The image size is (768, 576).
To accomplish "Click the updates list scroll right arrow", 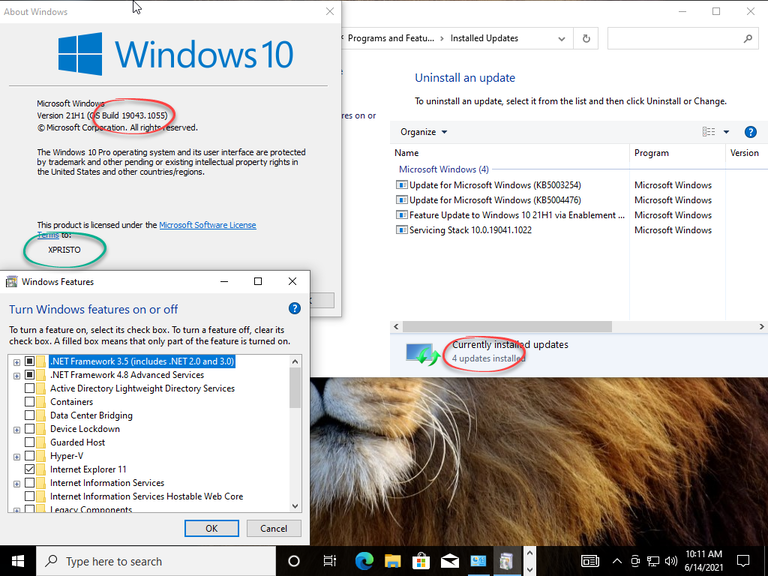I will [762, 327].
